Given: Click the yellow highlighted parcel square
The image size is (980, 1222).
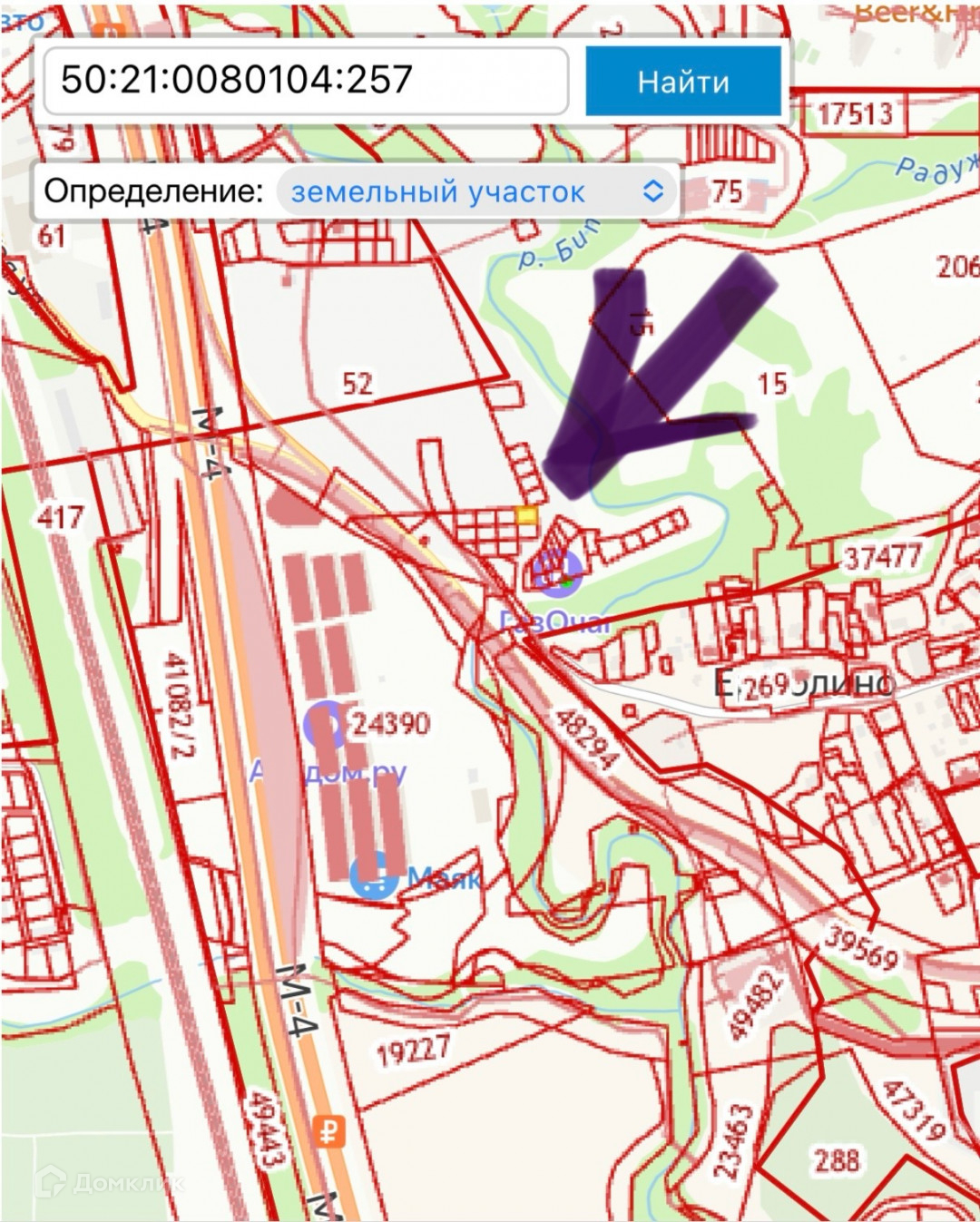Looking at the screenshot, I should (526, 515).
